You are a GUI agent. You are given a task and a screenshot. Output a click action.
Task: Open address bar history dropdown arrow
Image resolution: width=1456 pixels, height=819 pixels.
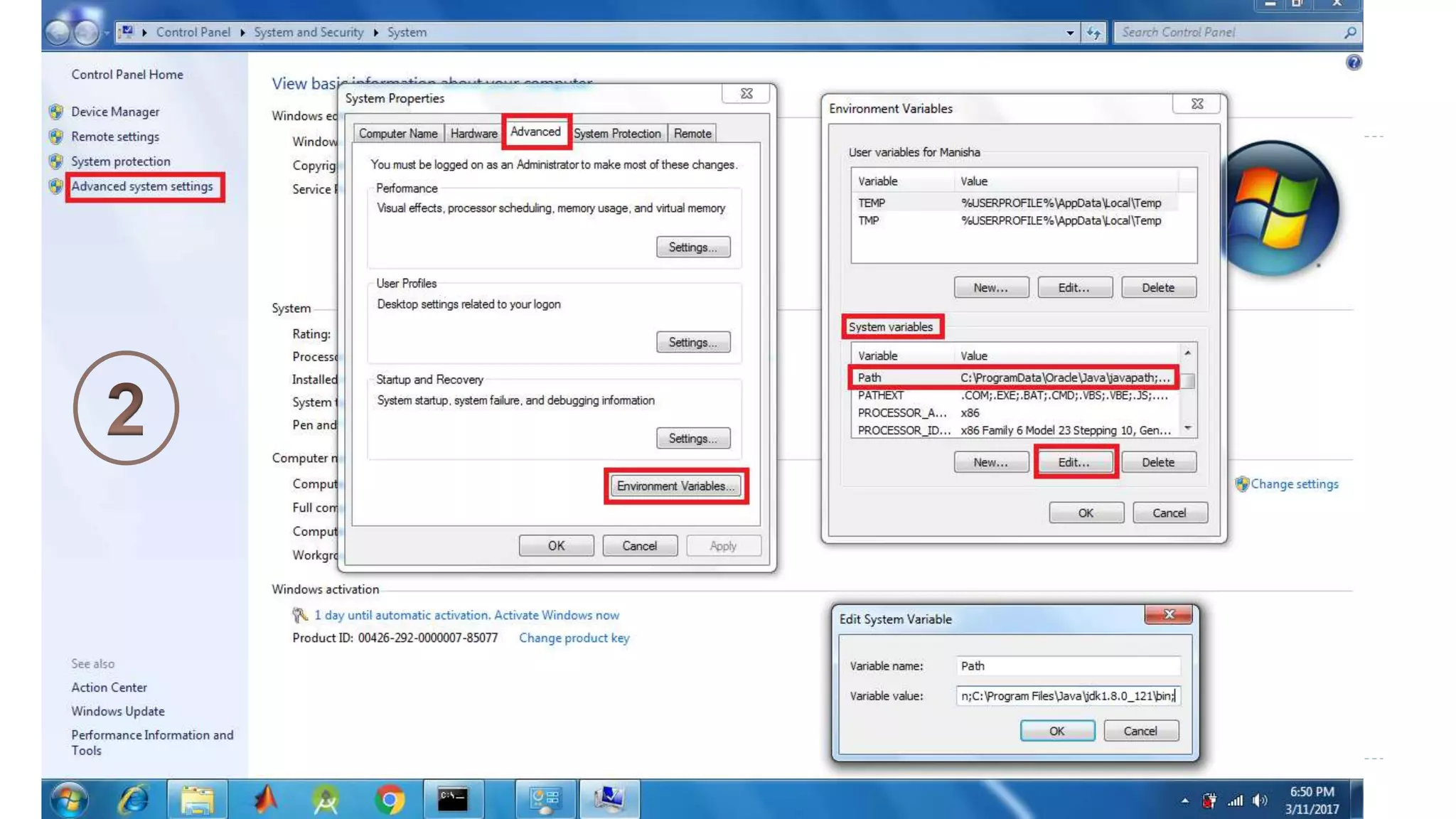point(1070,33)
